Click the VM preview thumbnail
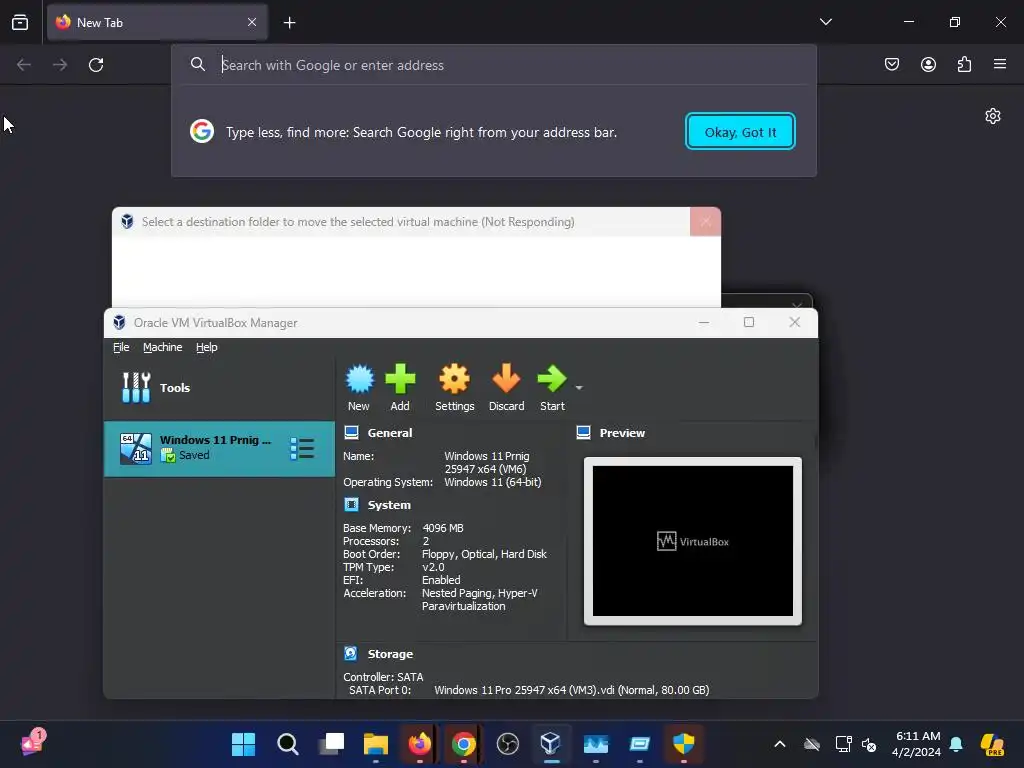Screen dimensions: 1024x768 [x=692, y=541]
